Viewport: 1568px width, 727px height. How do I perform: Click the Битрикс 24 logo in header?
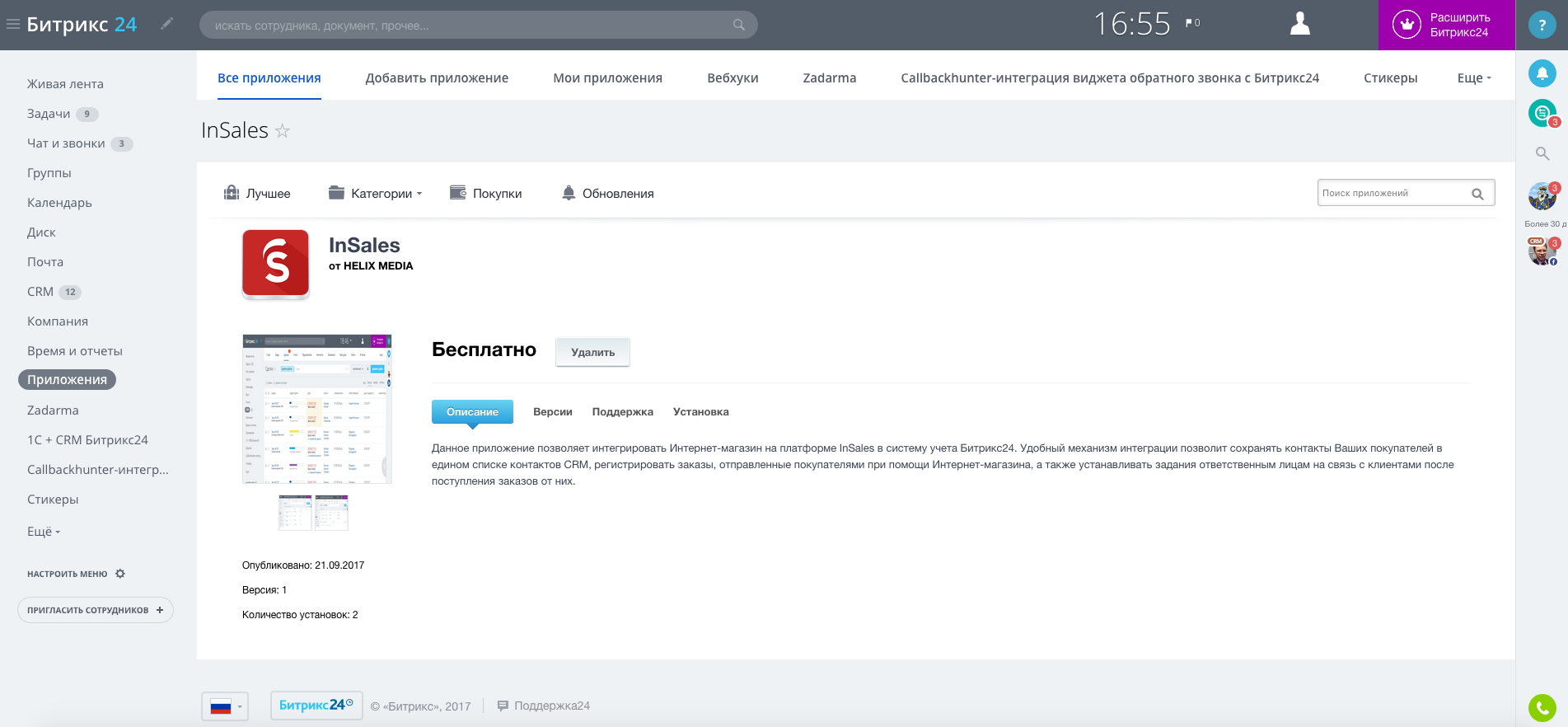point(82,25)
